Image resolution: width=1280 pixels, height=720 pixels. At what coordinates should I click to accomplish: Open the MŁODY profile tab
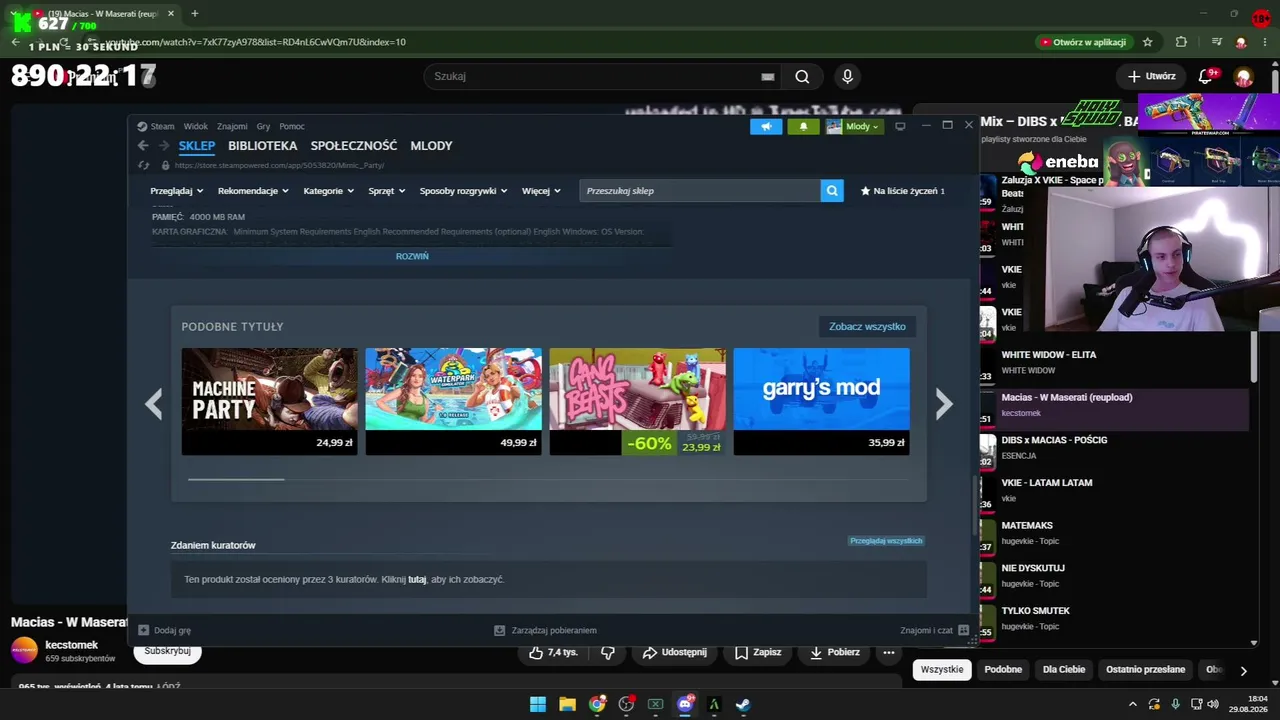tap(431, 146)
